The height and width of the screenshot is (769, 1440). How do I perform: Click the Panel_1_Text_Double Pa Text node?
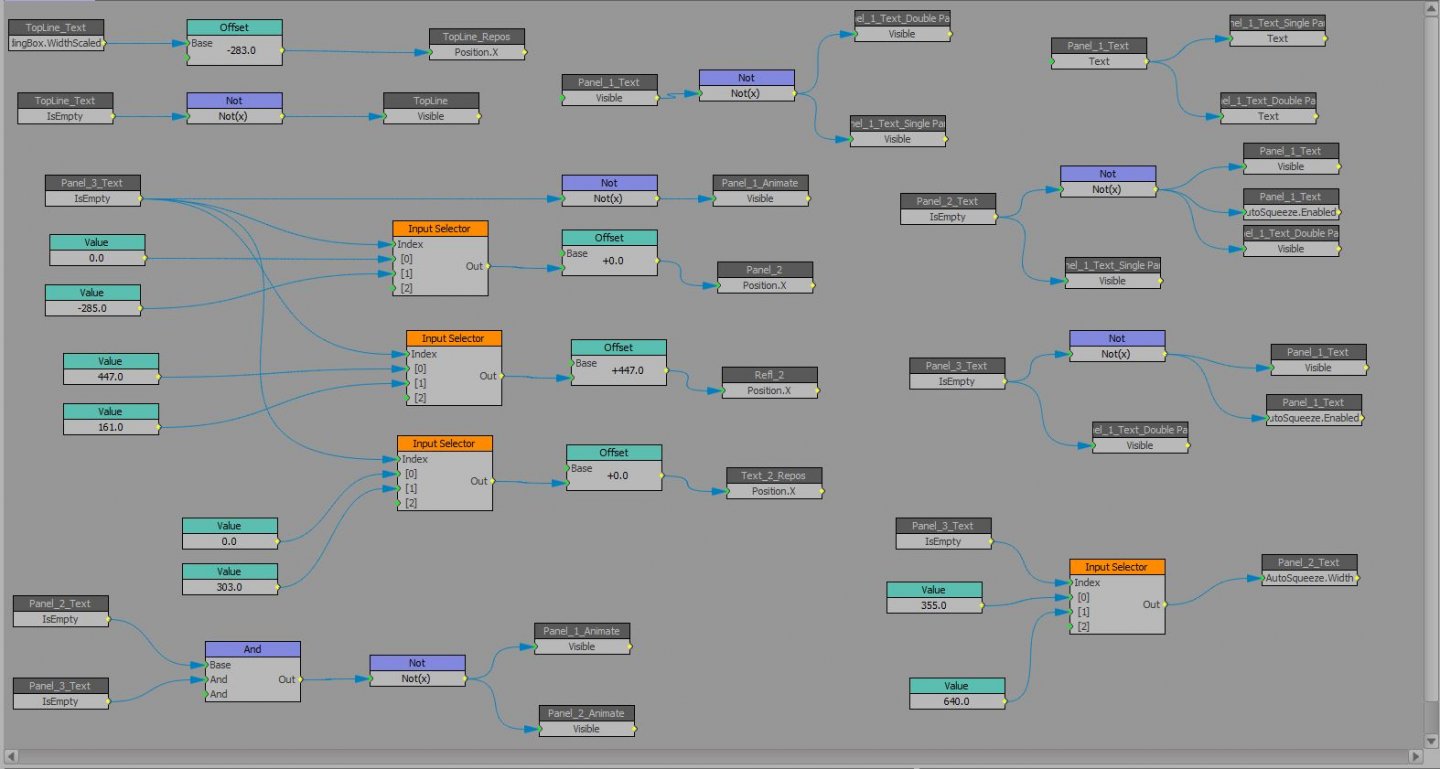pos(1268,108)
